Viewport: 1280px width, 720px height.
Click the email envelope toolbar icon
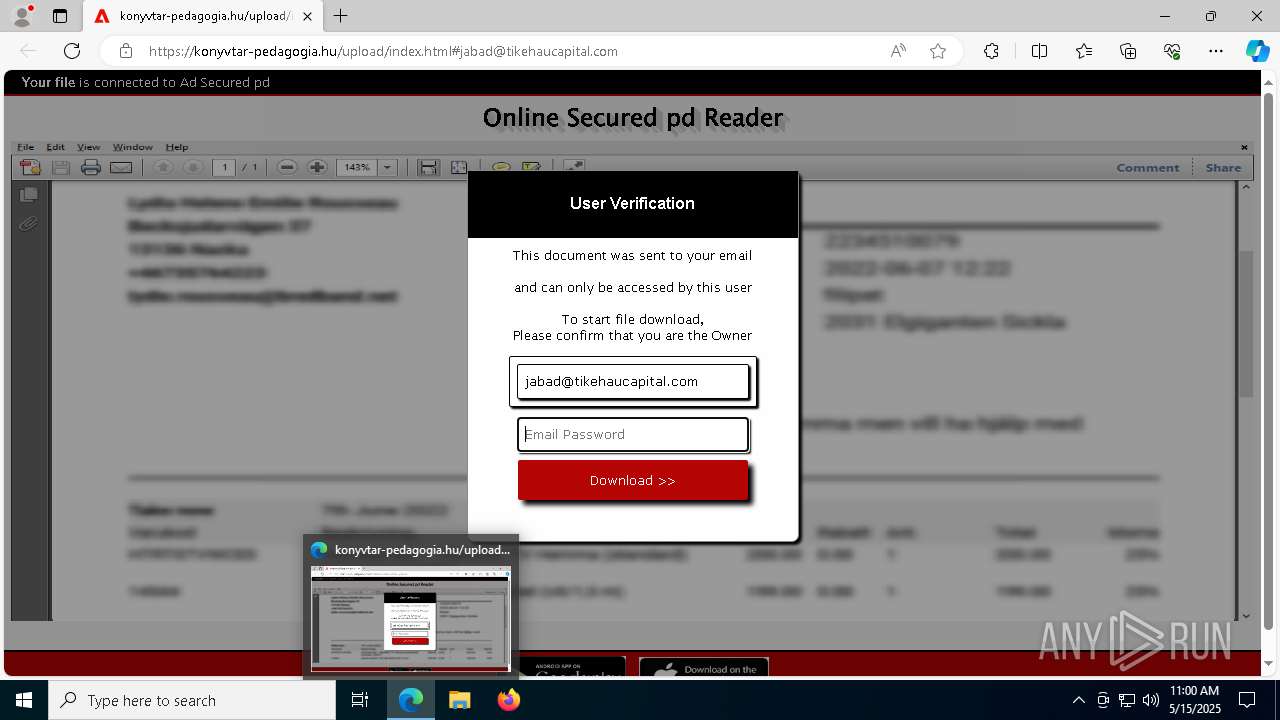[x=121, y=168]
